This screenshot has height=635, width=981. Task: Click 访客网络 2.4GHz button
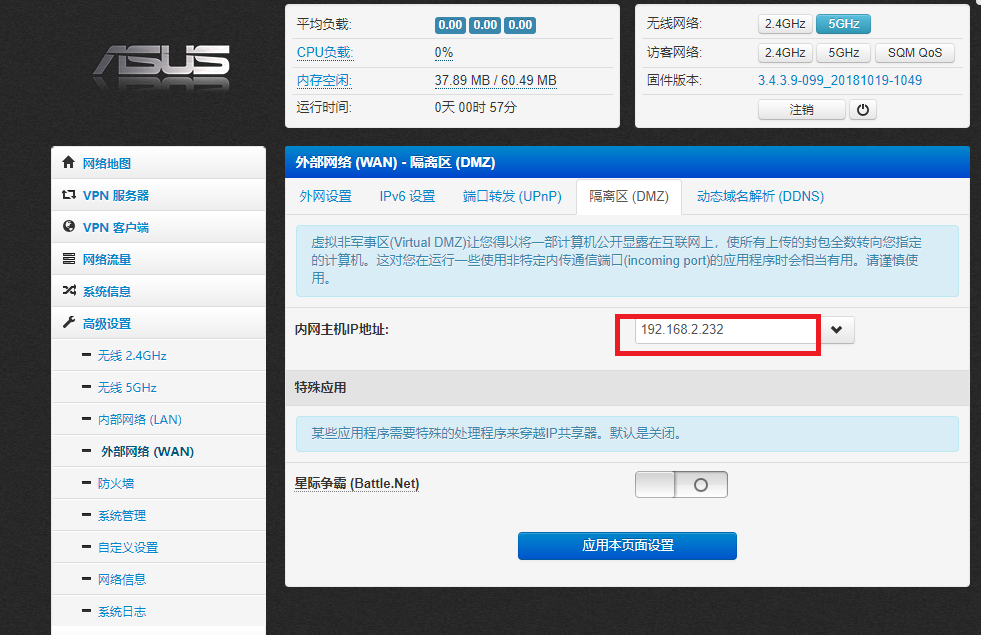[x=785, y=53]
